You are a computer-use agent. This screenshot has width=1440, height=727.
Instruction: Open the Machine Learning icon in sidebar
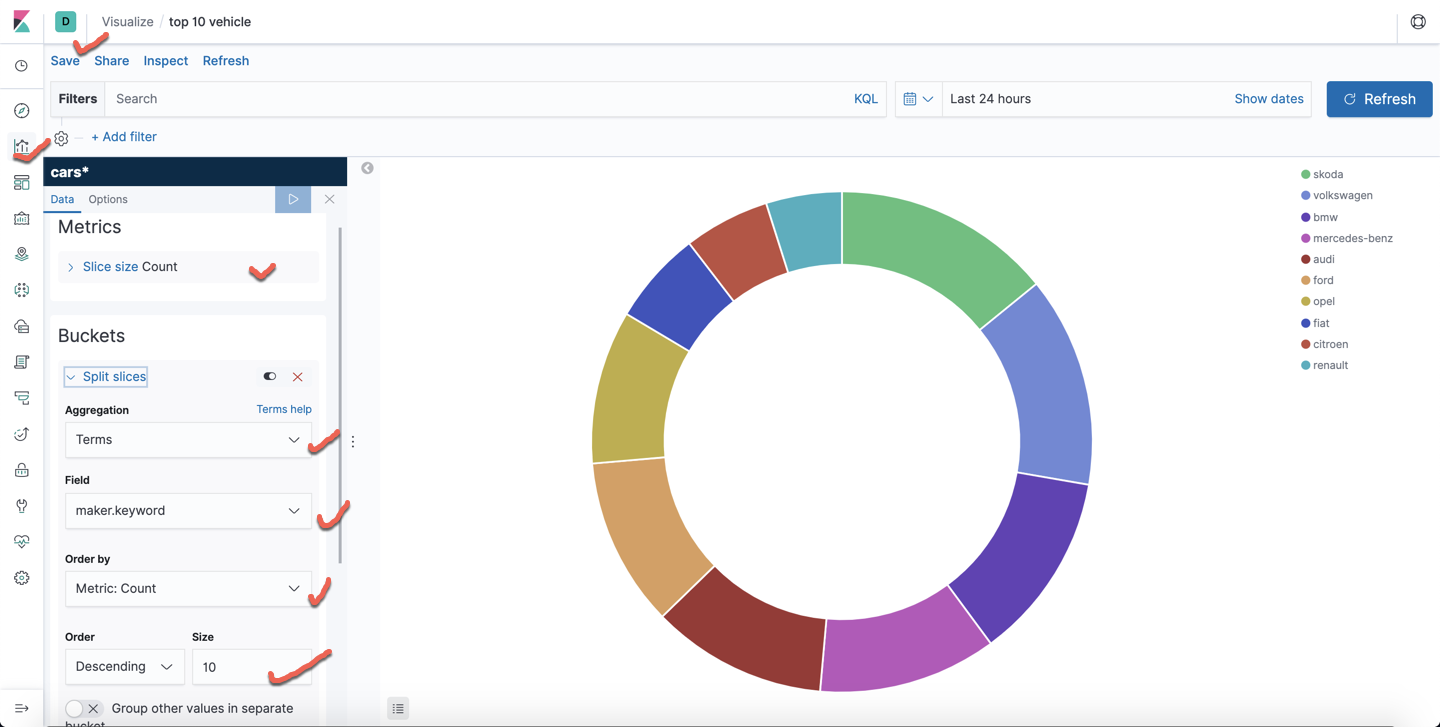coord(21,289)
